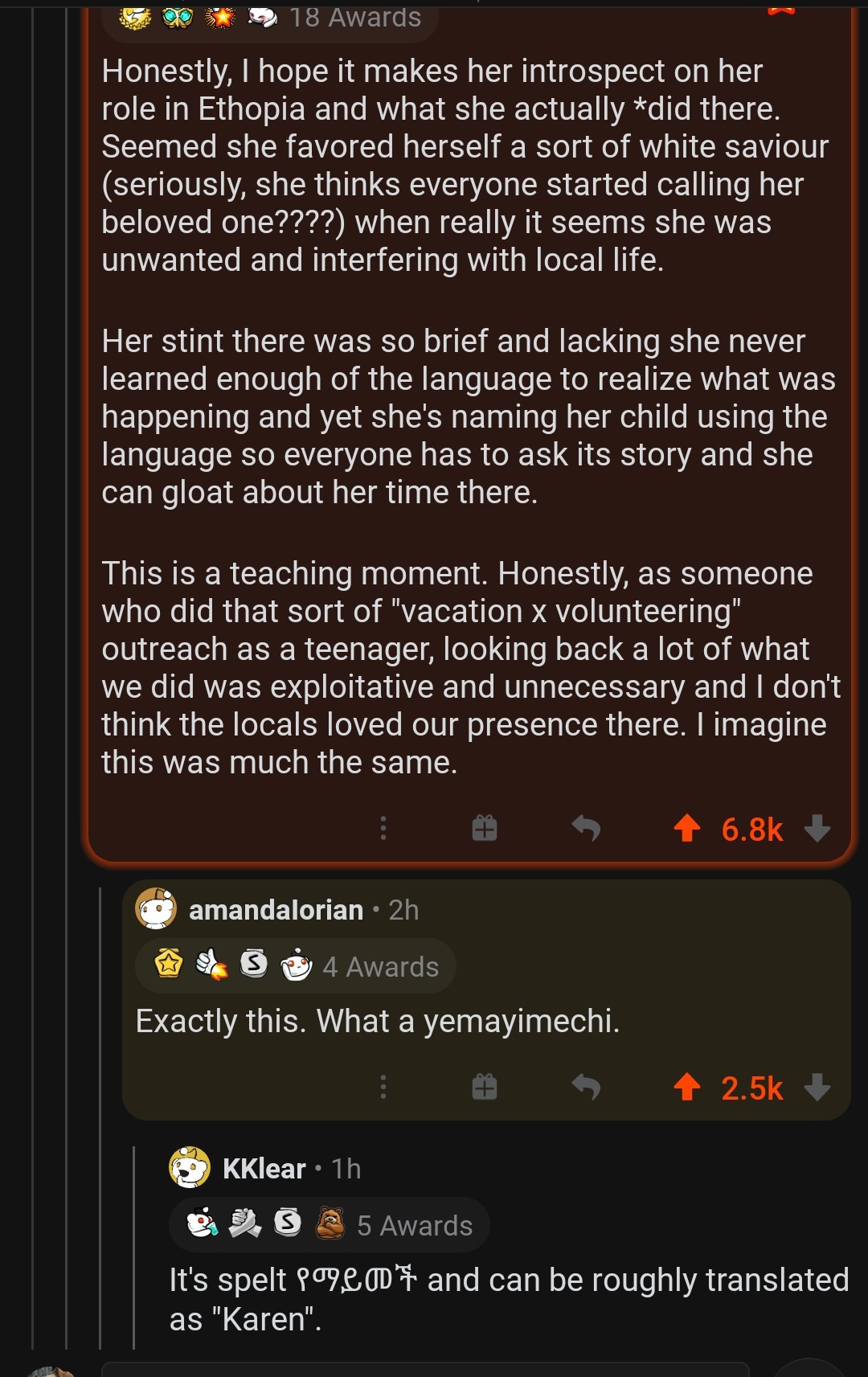The image size is (868, 1377).
Task: Open more options on 6.8k comment
Action: [x=383, y=827]
